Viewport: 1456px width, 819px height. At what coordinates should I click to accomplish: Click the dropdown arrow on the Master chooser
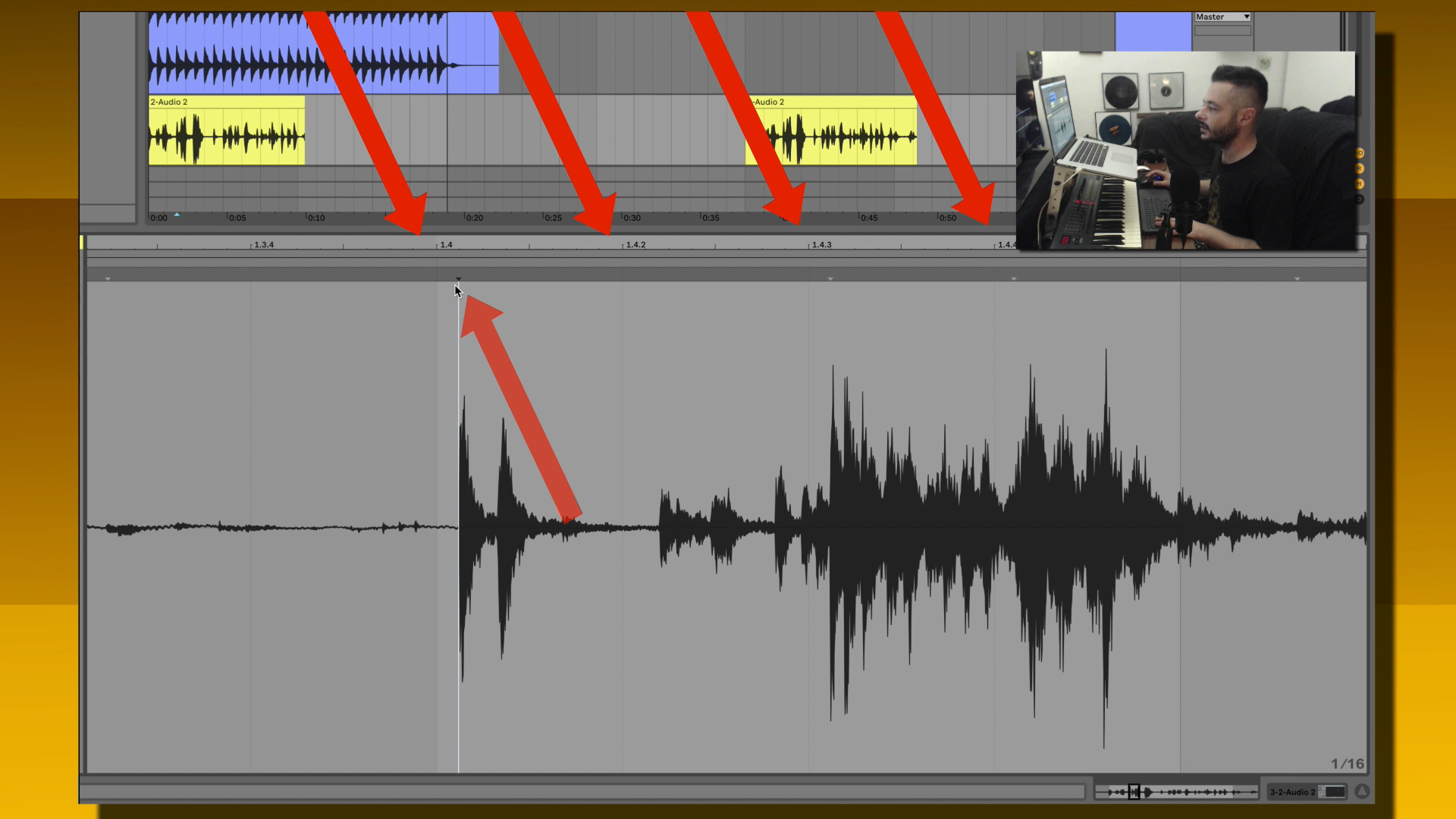pyautogui.click(x=1246, y=17)
